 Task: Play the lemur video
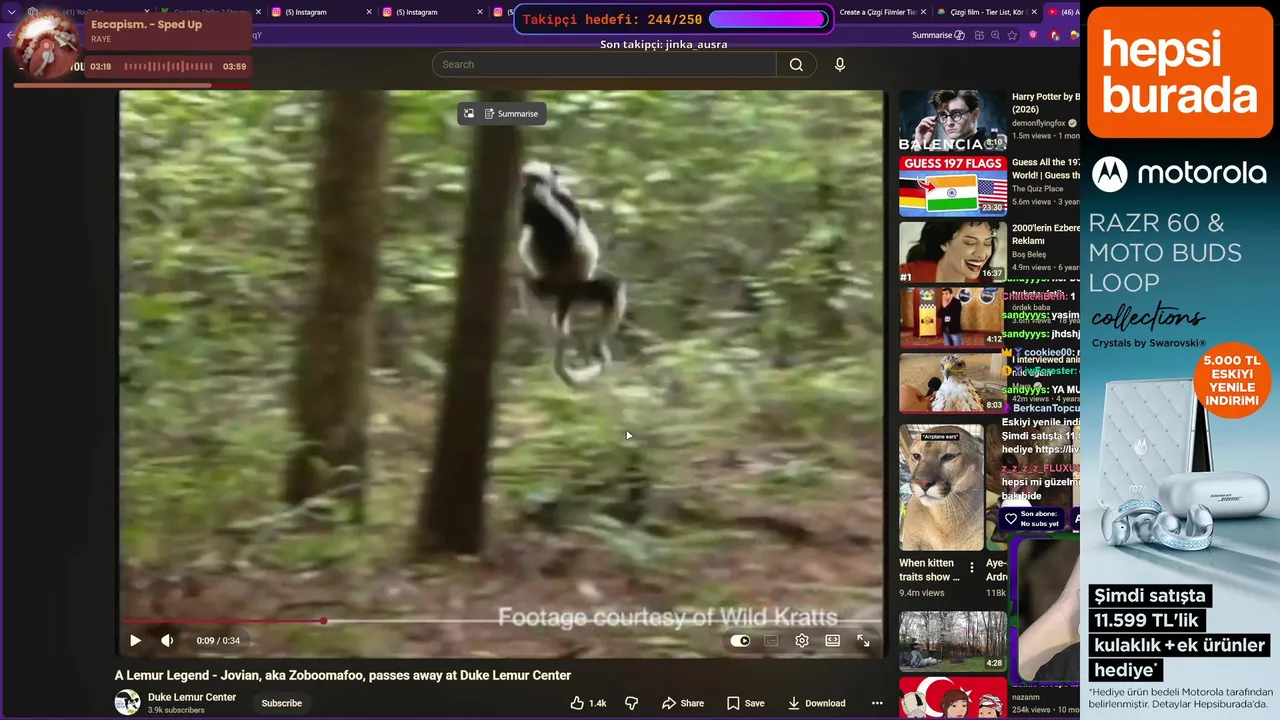point(135,641)
